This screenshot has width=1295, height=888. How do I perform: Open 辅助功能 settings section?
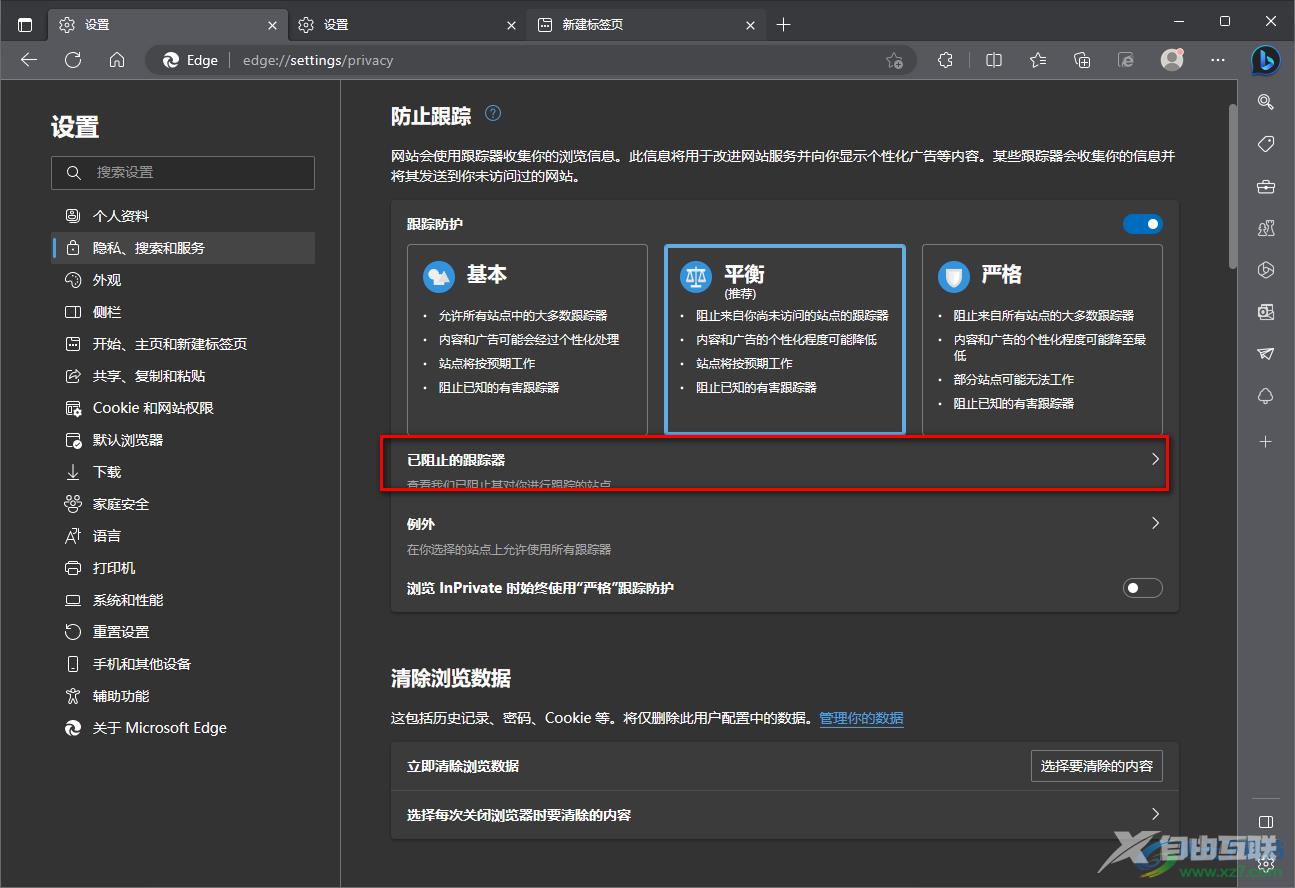click(x=183, y=696)
